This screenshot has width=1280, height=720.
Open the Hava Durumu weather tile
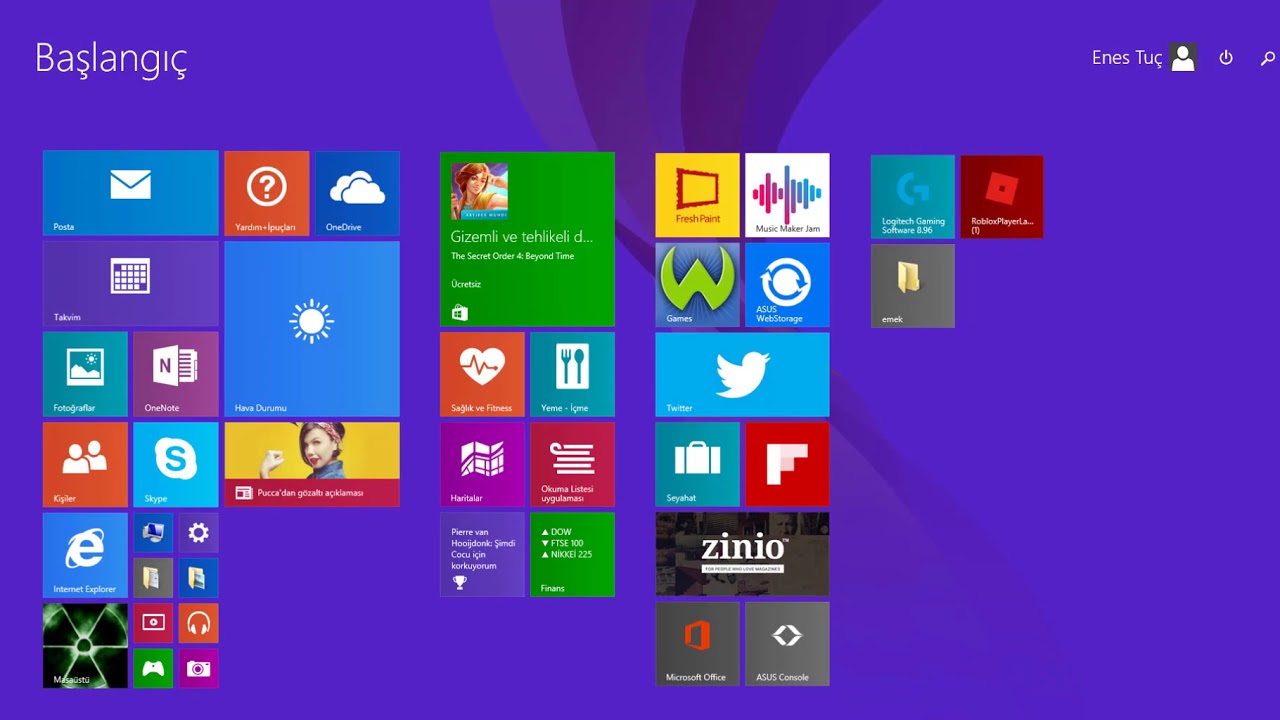coord(312,329)
